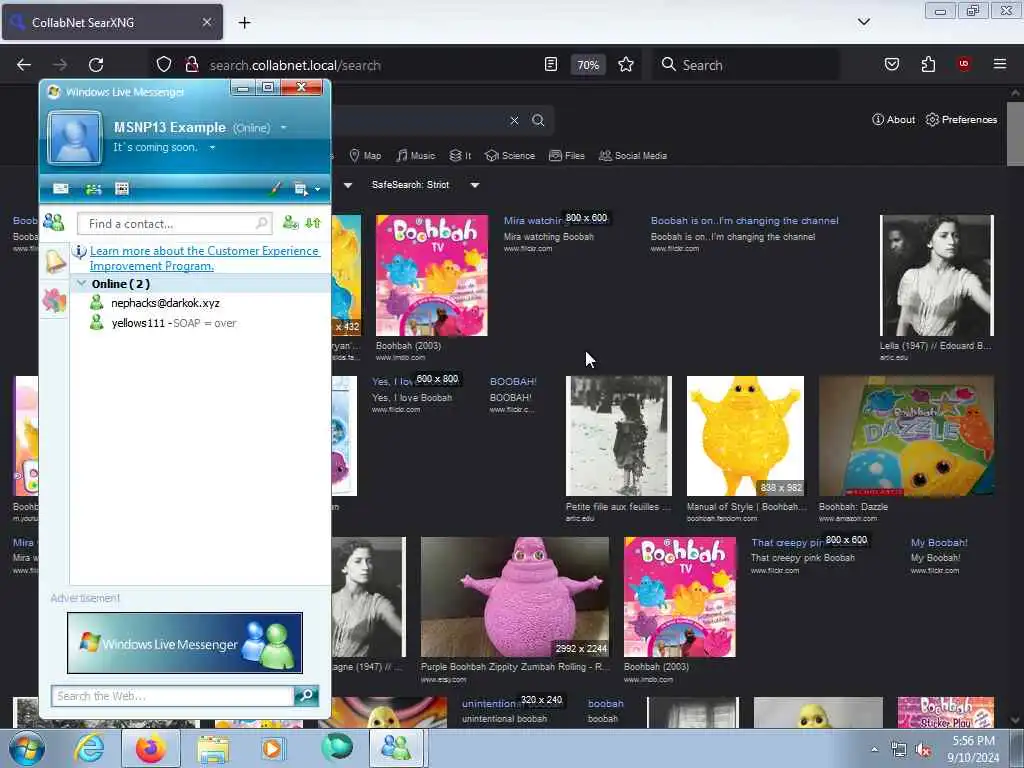Click the green contacts group icon in Messenger toolbar
This screenshot has height=768, width=1024.
pos(93,189)
